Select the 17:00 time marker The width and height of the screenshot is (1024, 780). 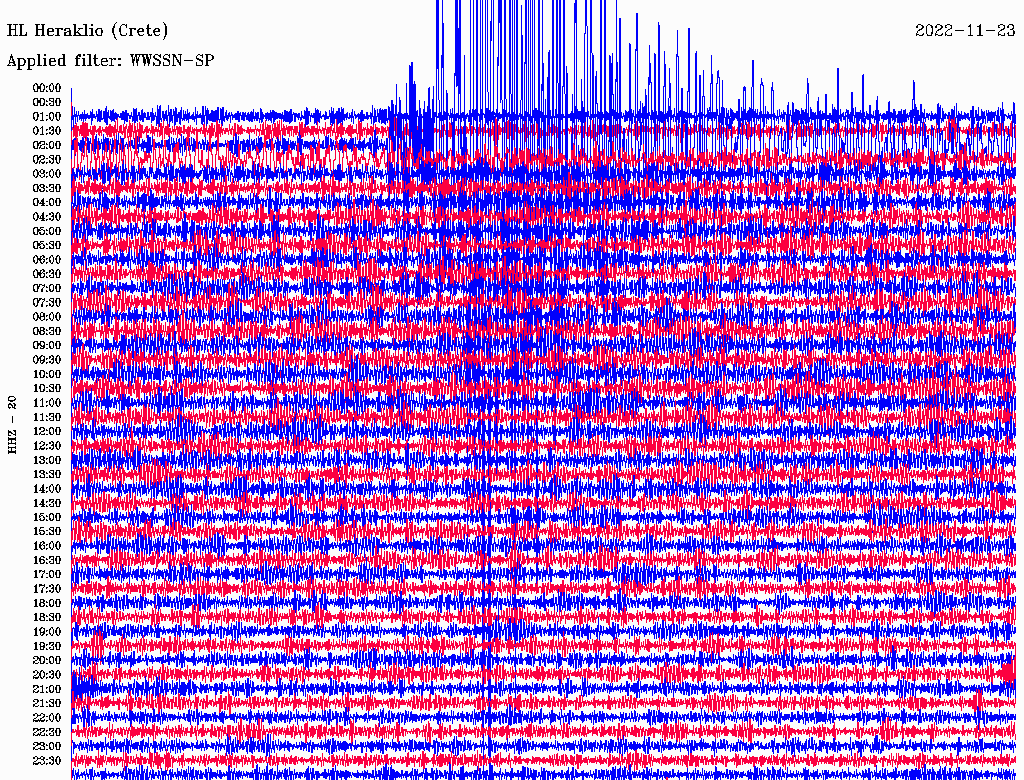click(x=47, y=574)
